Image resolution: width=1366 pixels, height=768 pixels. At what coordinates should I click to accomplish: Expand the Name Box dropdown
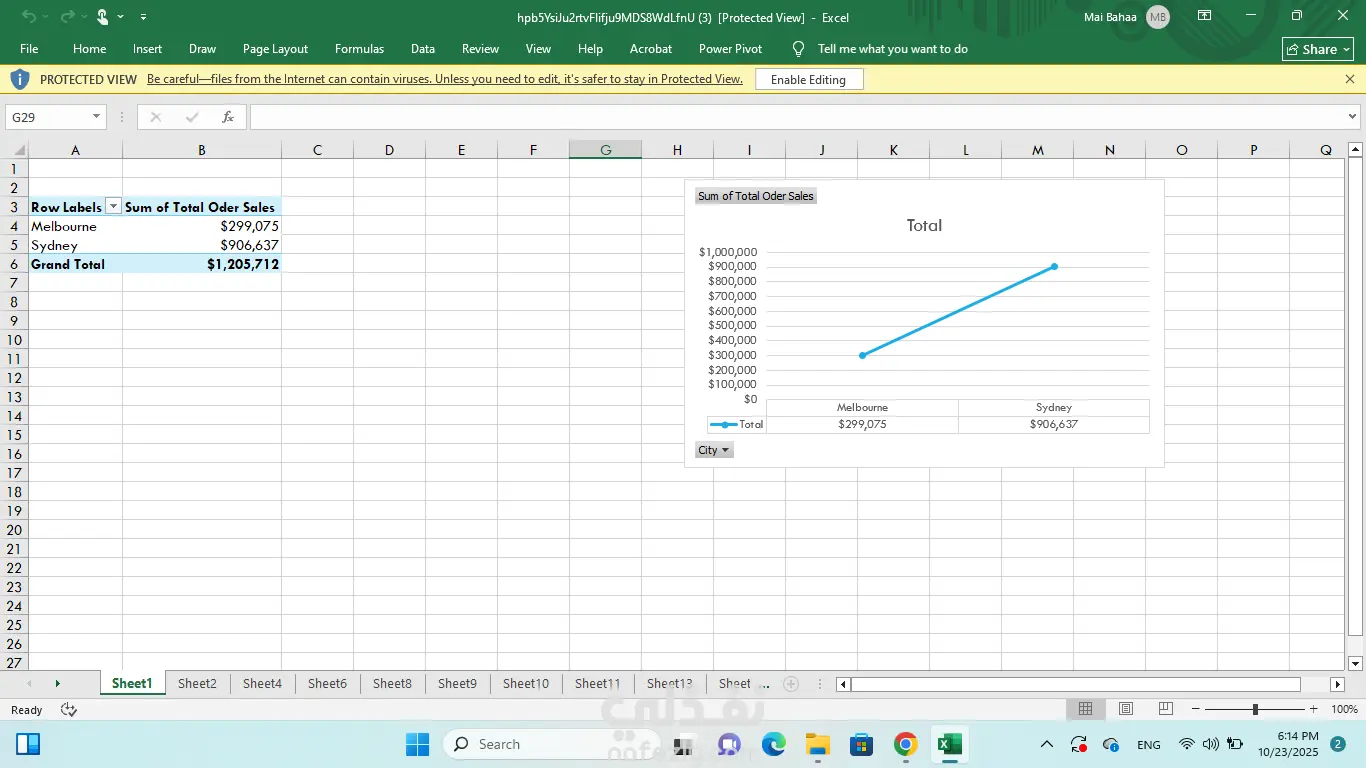97,117
